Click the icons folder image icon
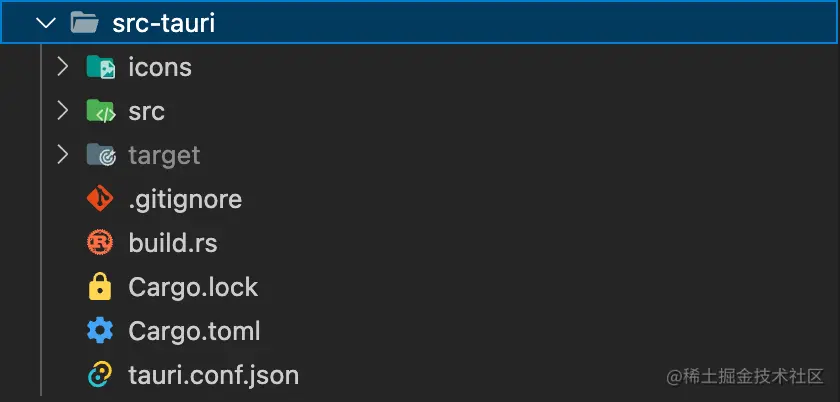The width and height of the screenshot is (840, 402). click(100, 68)
